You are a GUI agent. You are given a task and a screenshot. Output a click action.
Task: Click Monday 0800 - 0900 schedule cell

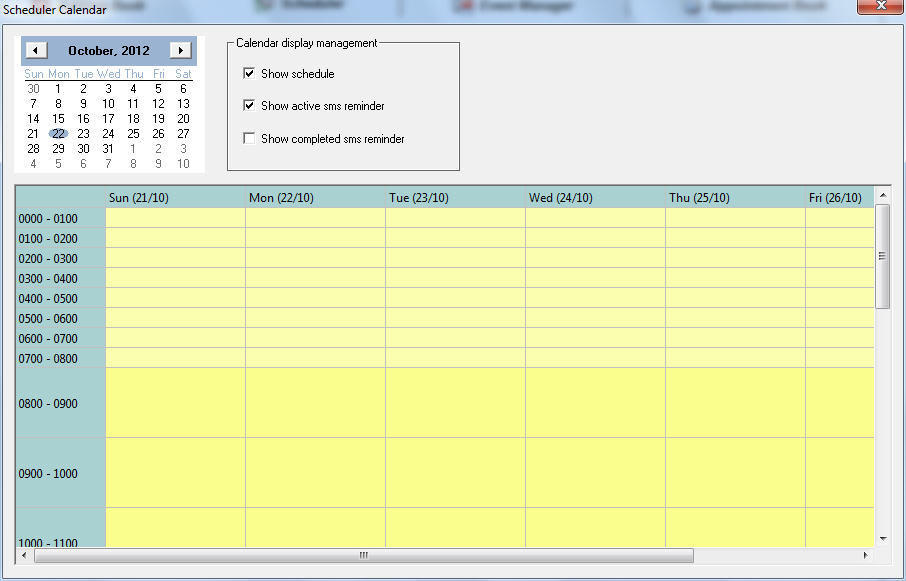315,403
